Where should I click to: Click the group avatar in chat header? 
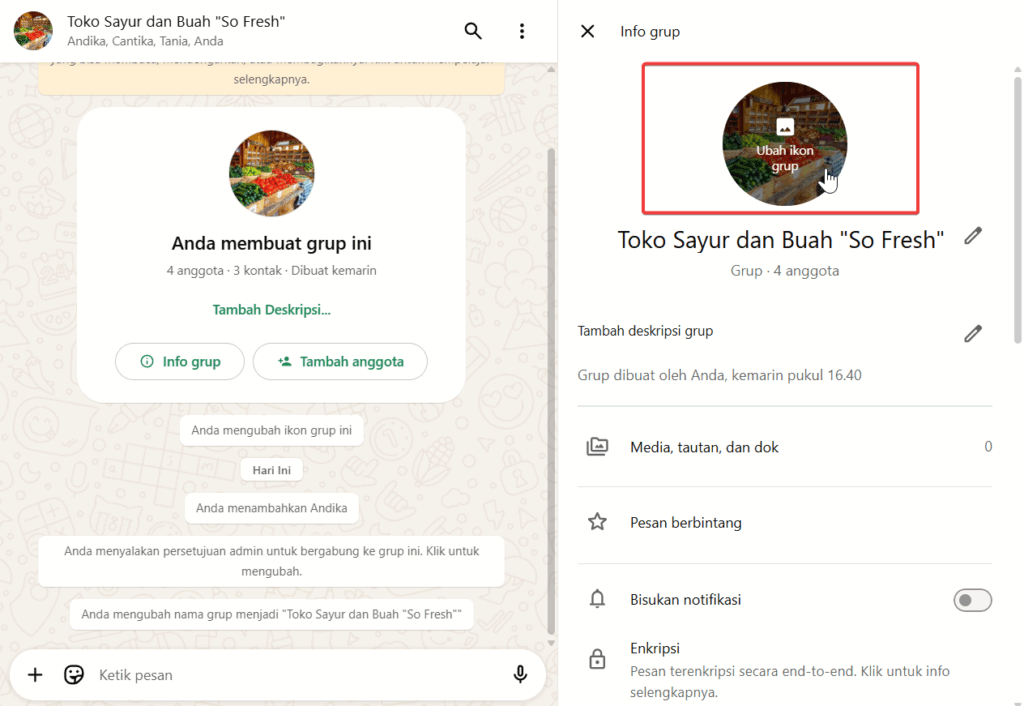coord(33,31)
